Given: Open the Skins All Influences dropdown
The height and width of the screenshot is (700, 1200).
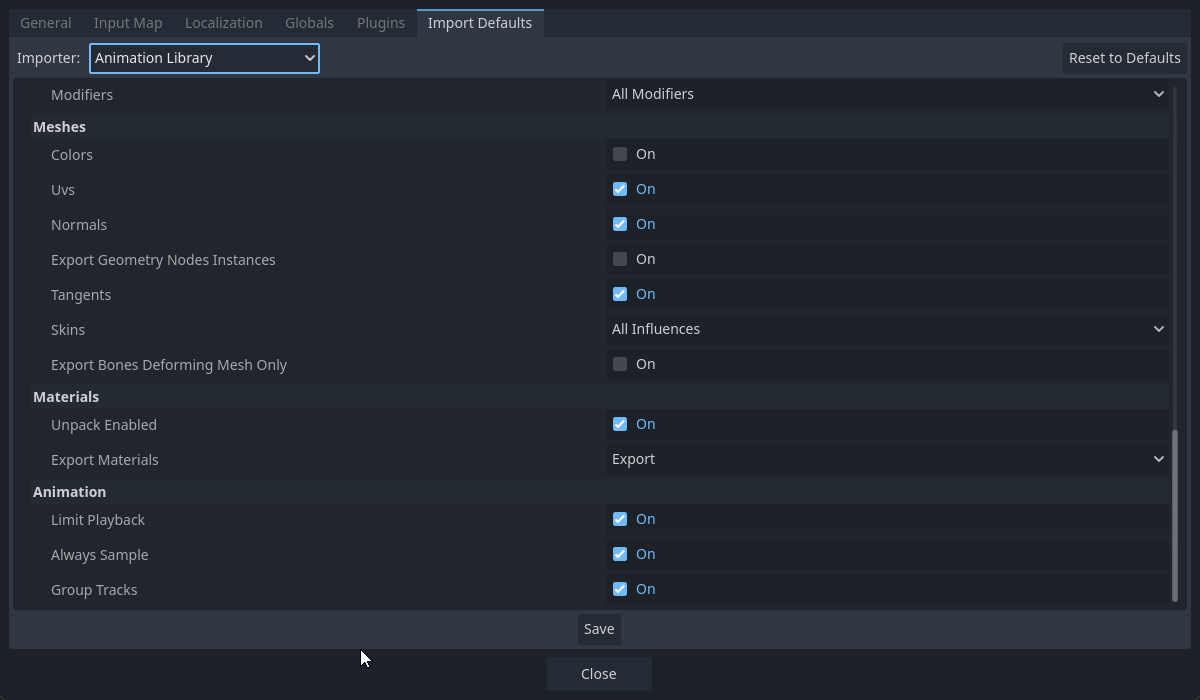Looking at the screenshot, I should coord(887,329).
